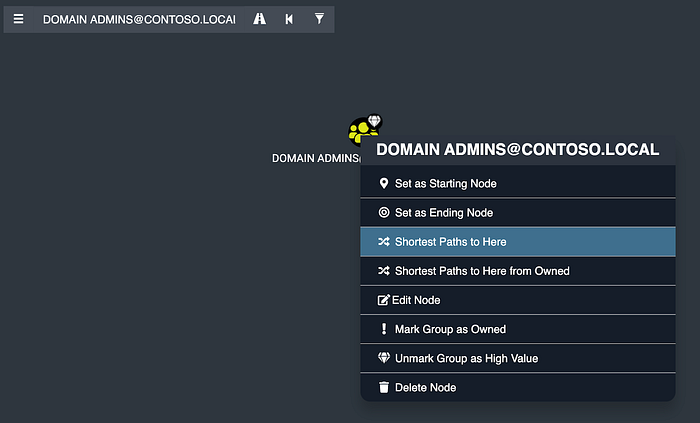
Task: Click the context menu DOMAIN ADMINS@CONTOSO.LOCAL header
Action: (517, 149)
